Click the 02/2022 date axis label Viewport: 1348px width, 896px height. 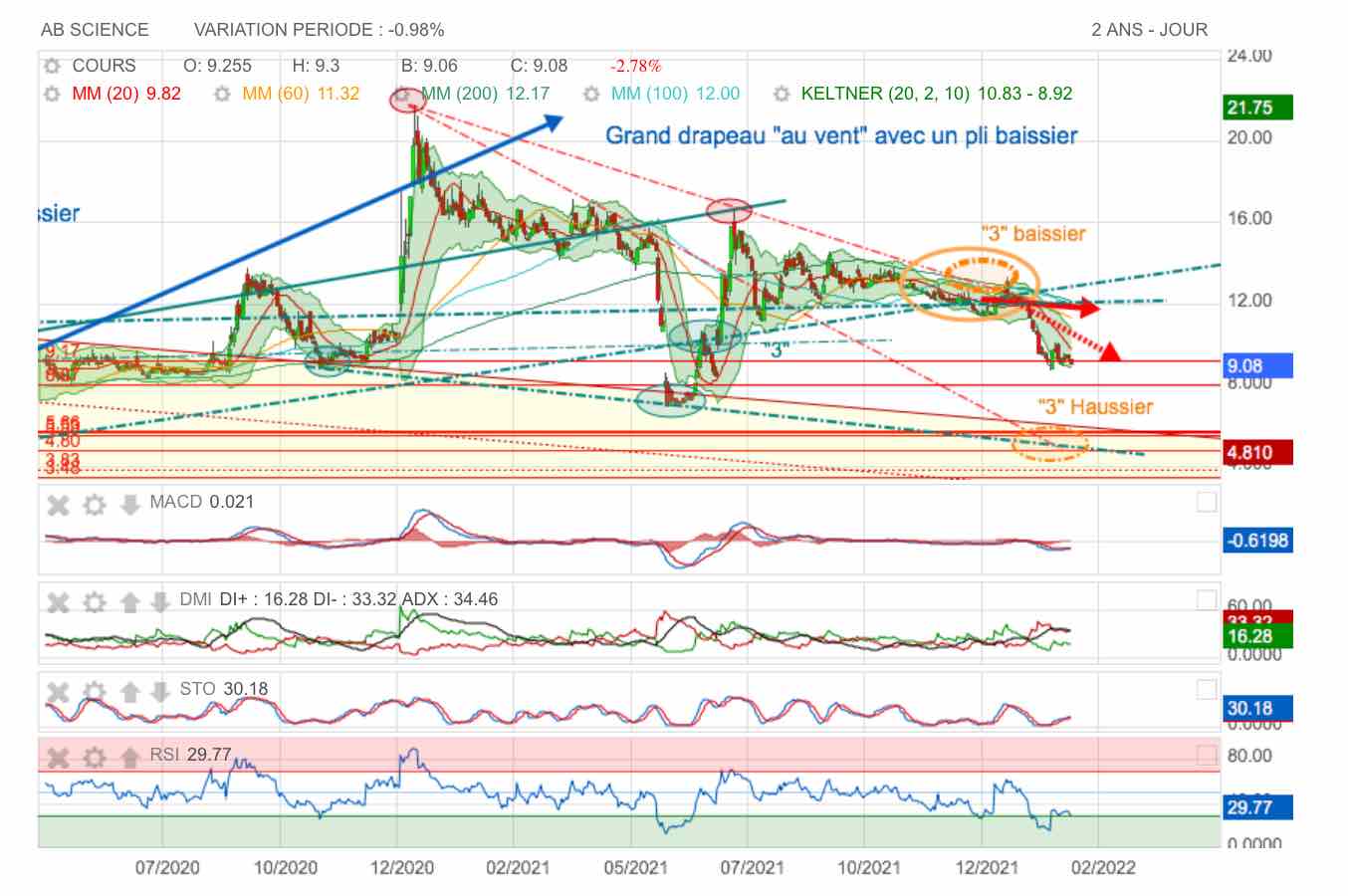1103,867
